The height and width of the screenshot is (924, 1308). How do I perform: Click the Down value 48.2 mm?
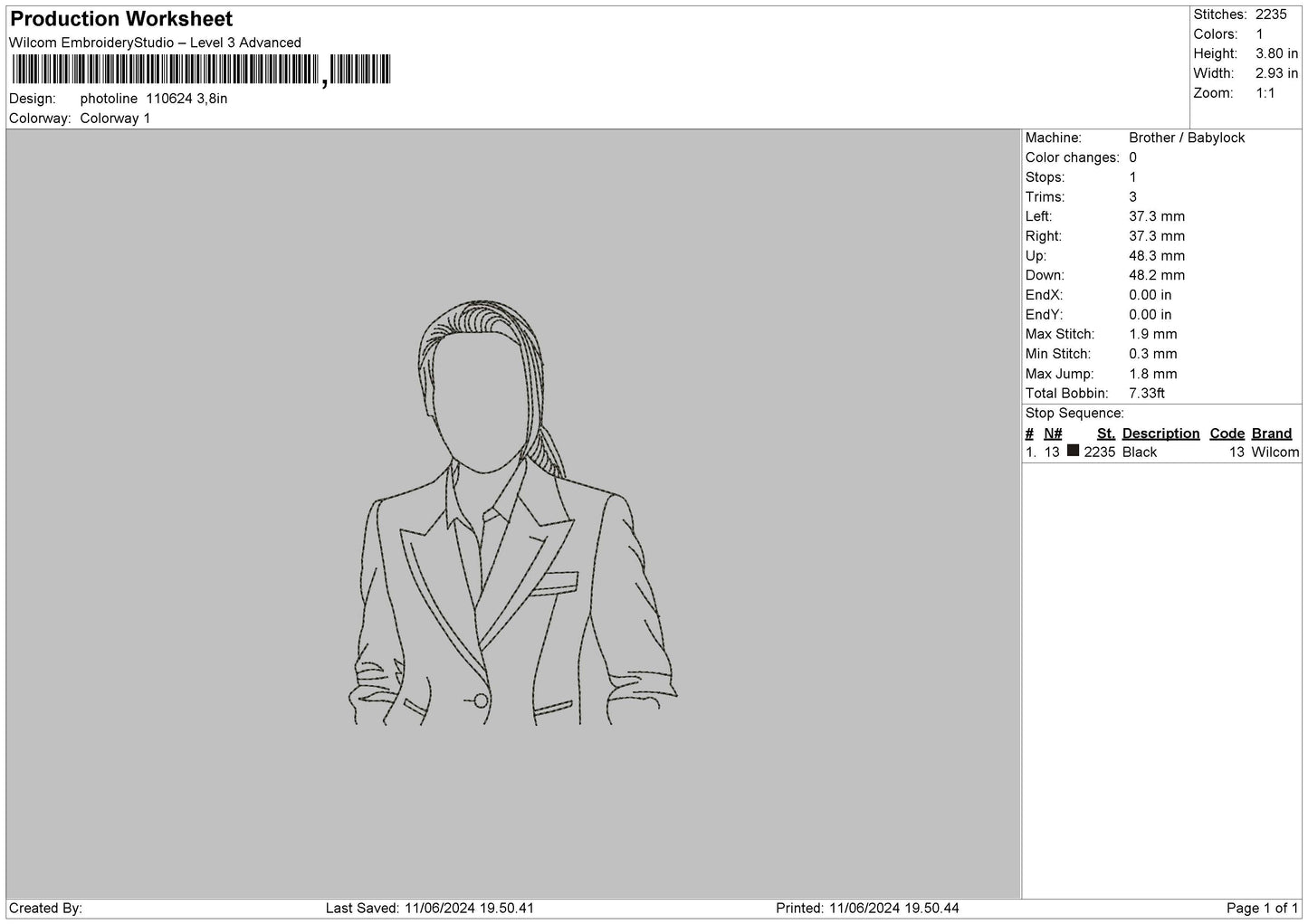click(x=1157, y=275)
